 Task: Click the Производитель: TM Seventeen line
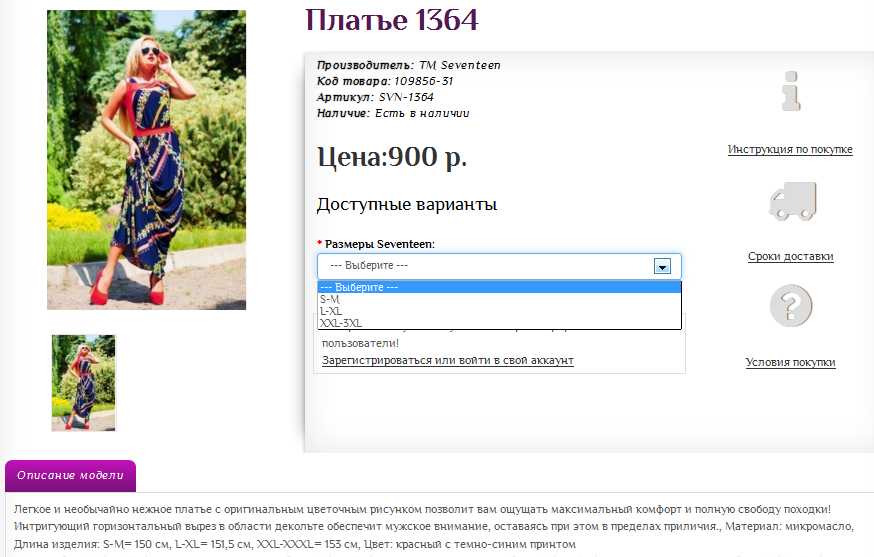[409, 65]
